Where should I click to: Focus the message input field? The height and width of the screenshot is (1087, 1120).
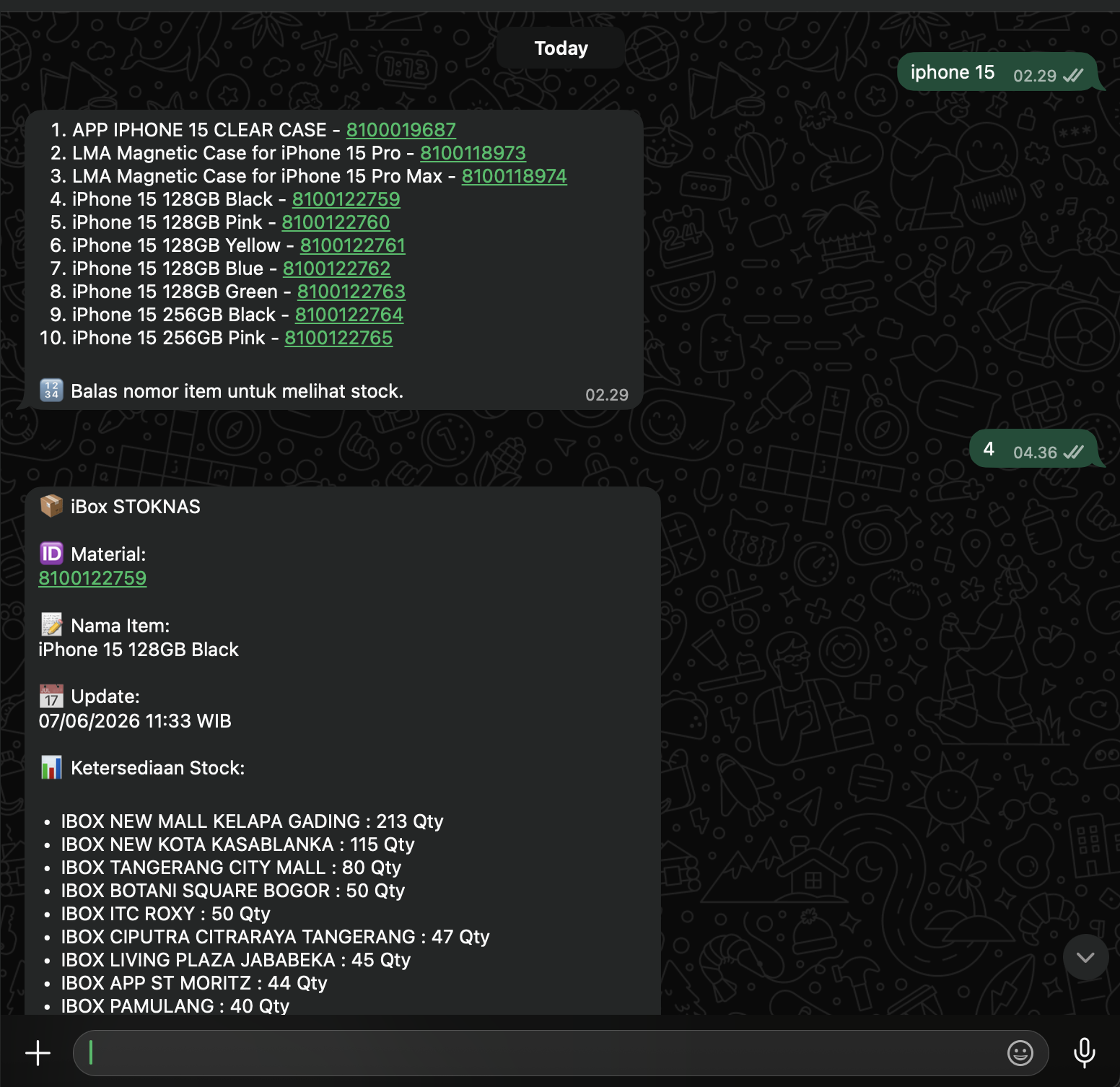561,1053
